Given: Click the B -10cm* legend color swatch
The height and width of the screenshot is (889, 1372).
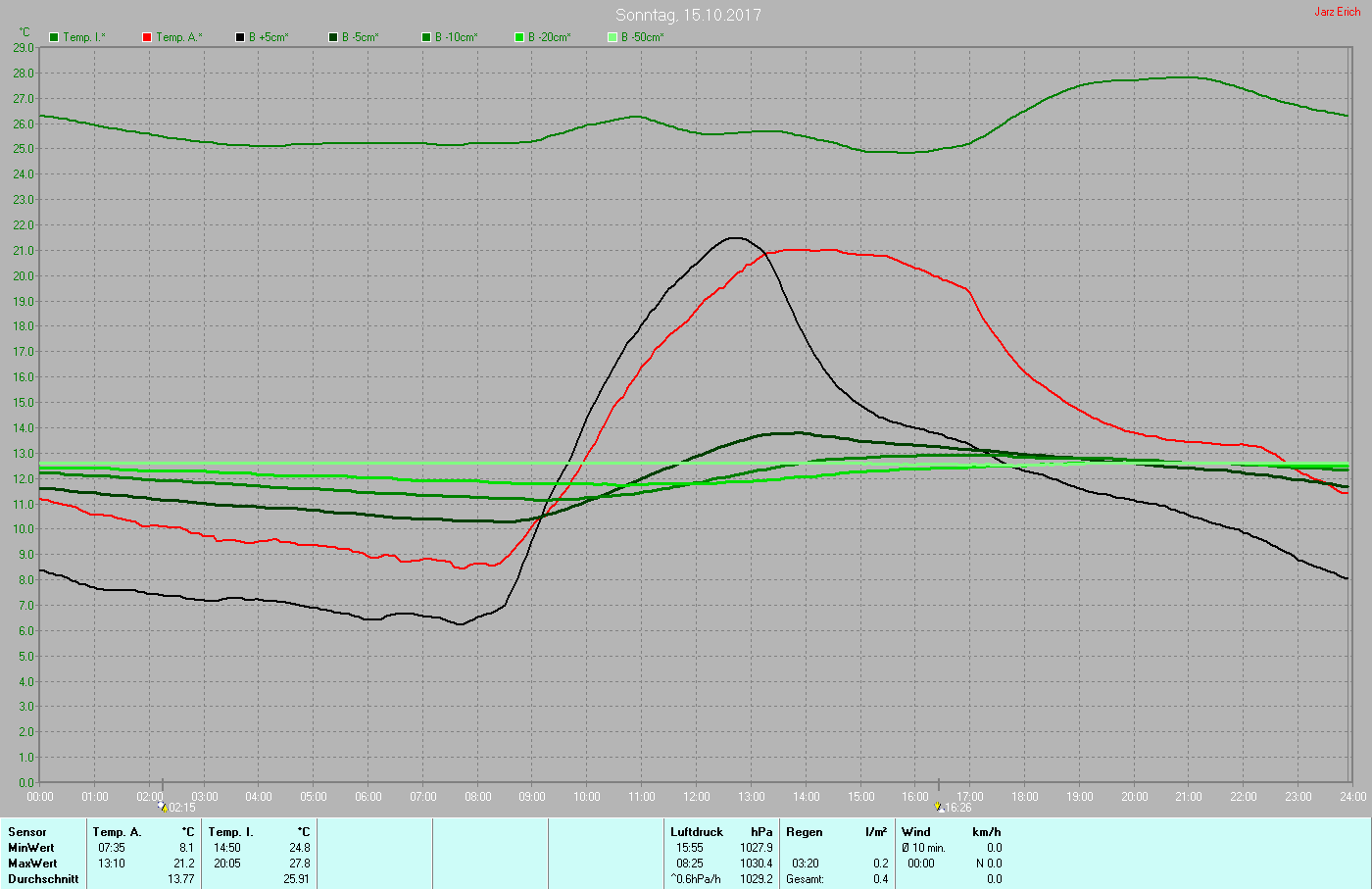Looking at the screenshot, I should tap(426, 37).
